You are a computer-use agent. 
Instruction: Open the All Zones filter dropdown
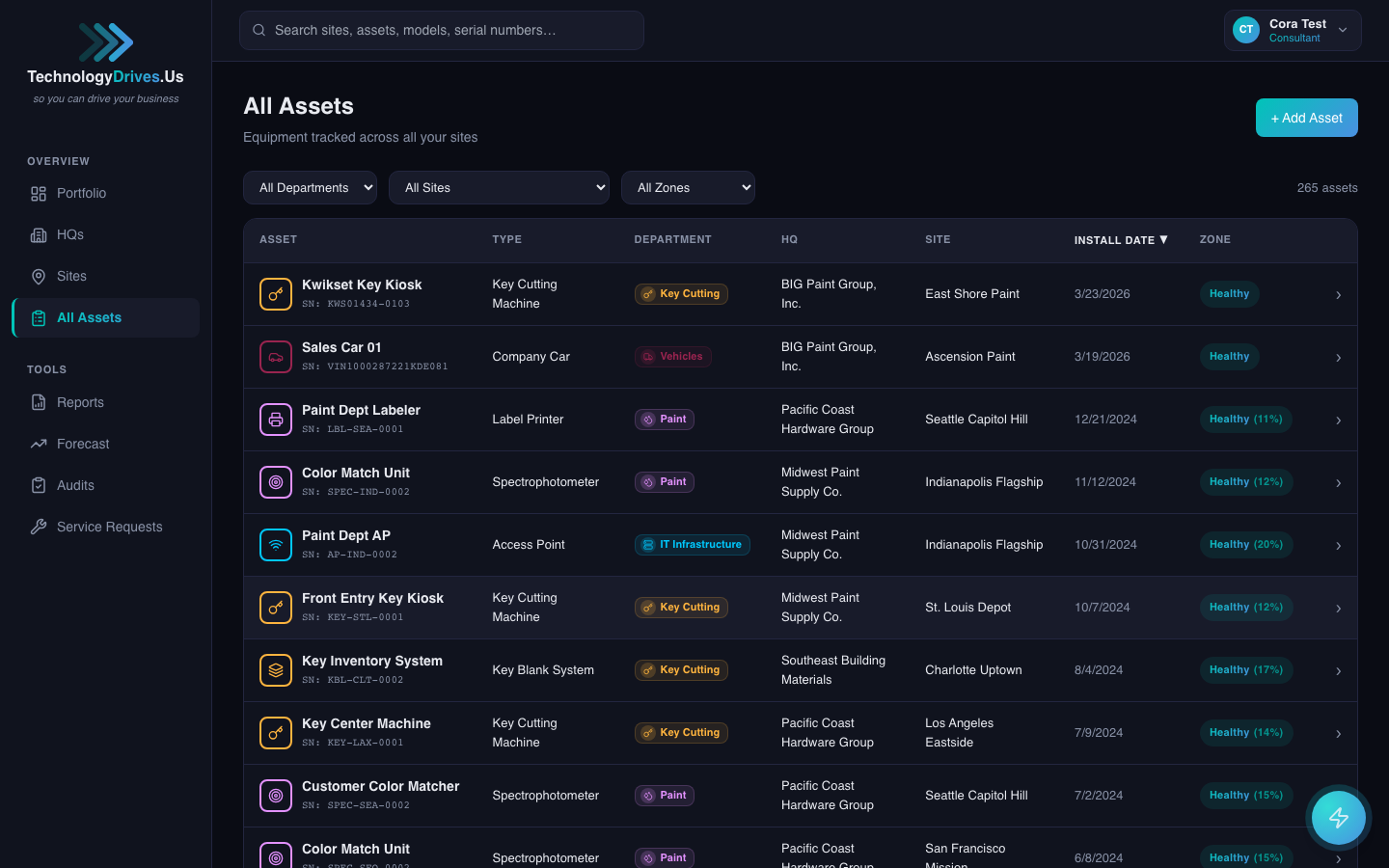688,188
